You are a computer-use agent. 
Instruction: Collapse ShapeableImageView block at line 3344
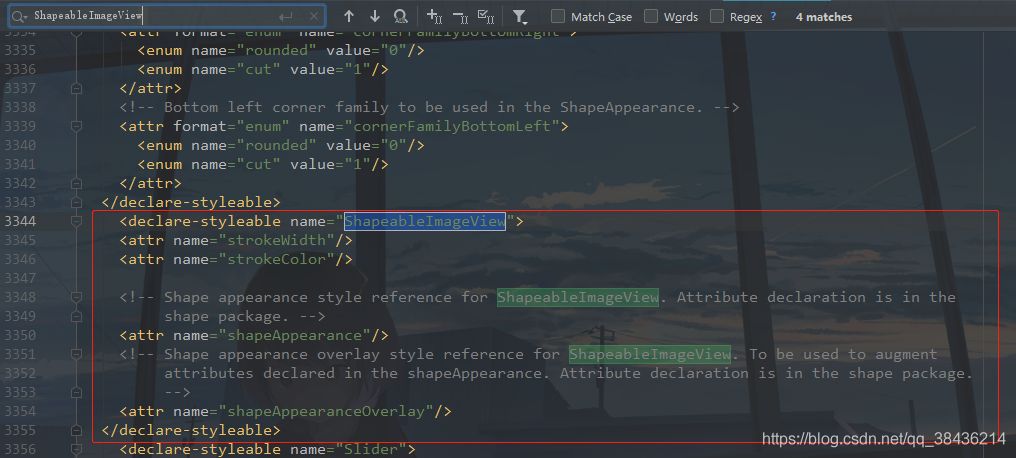pos(76,222)
